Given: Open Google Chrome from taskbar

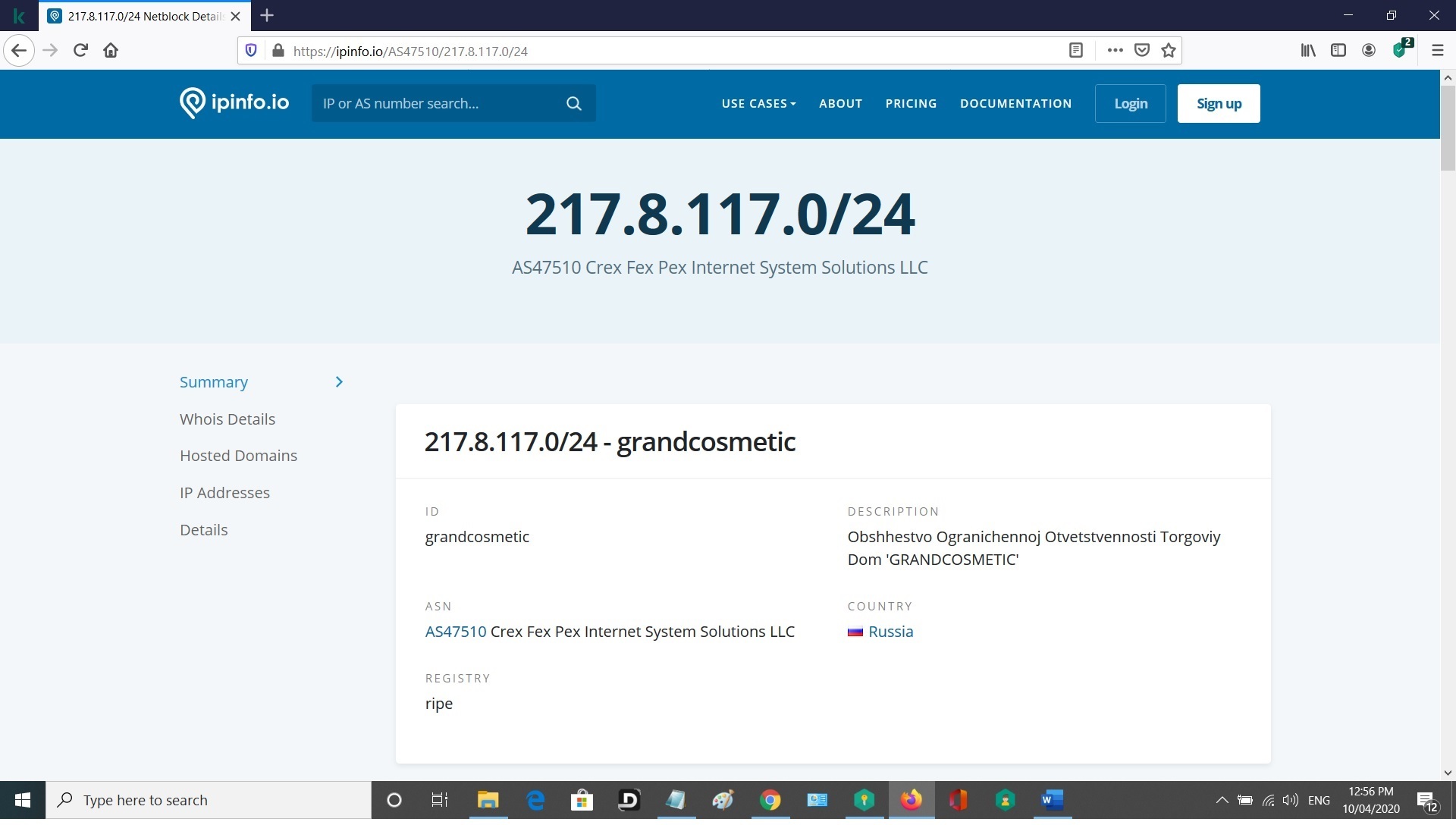Looking at the screenshot, I should 770,800.
